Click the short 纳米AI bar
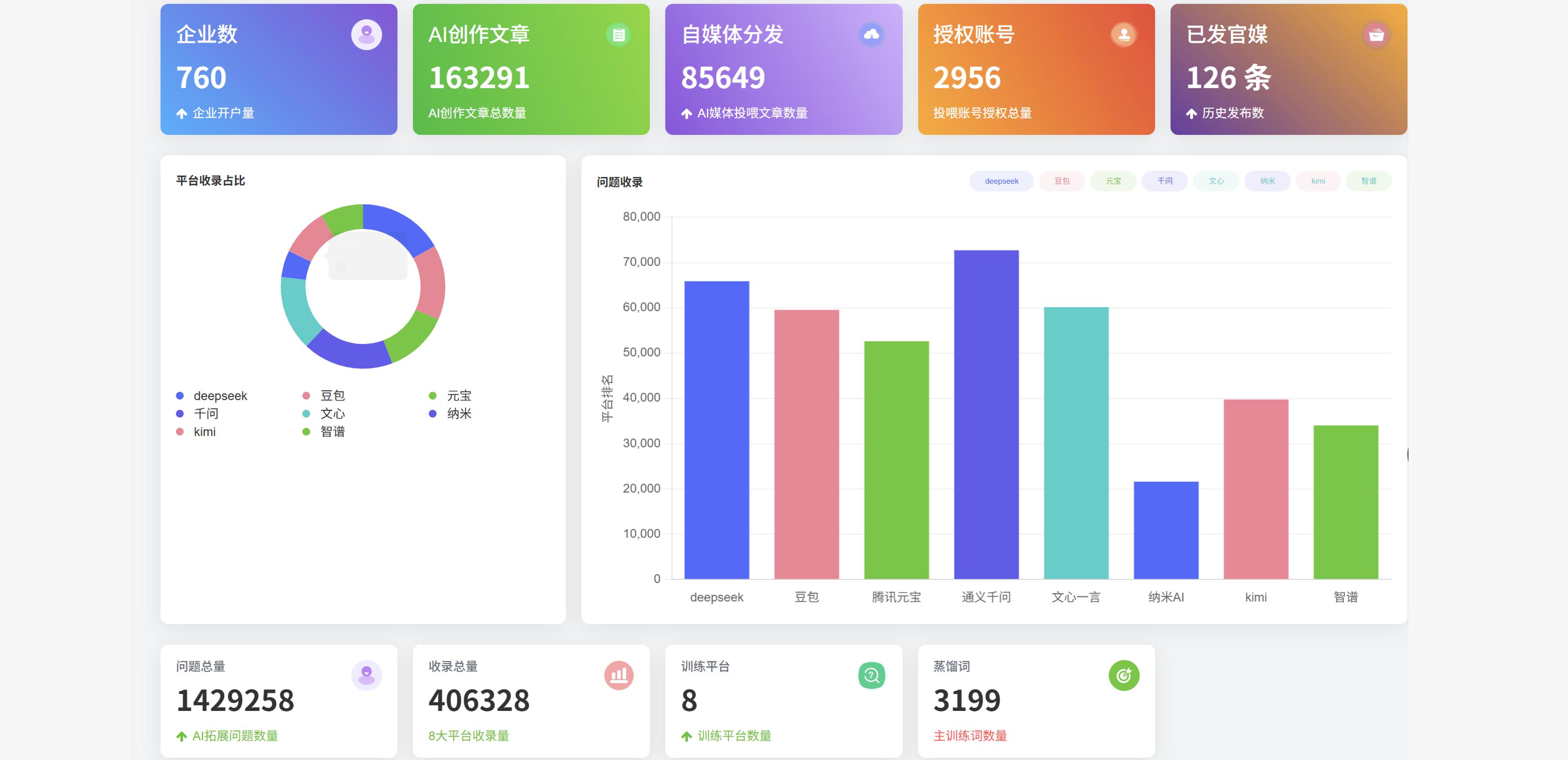 (x=1165, y=531)
